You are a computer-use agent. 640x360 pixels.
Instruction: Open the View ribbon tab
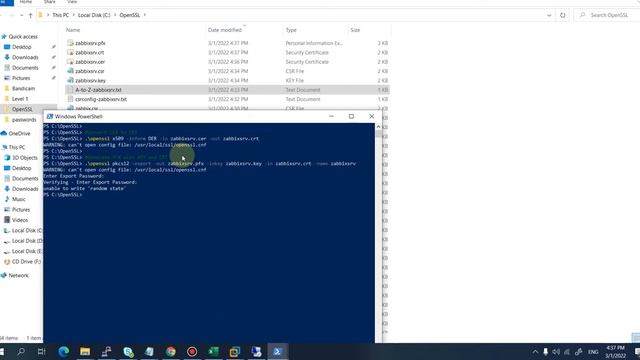(x=72, y=2)
